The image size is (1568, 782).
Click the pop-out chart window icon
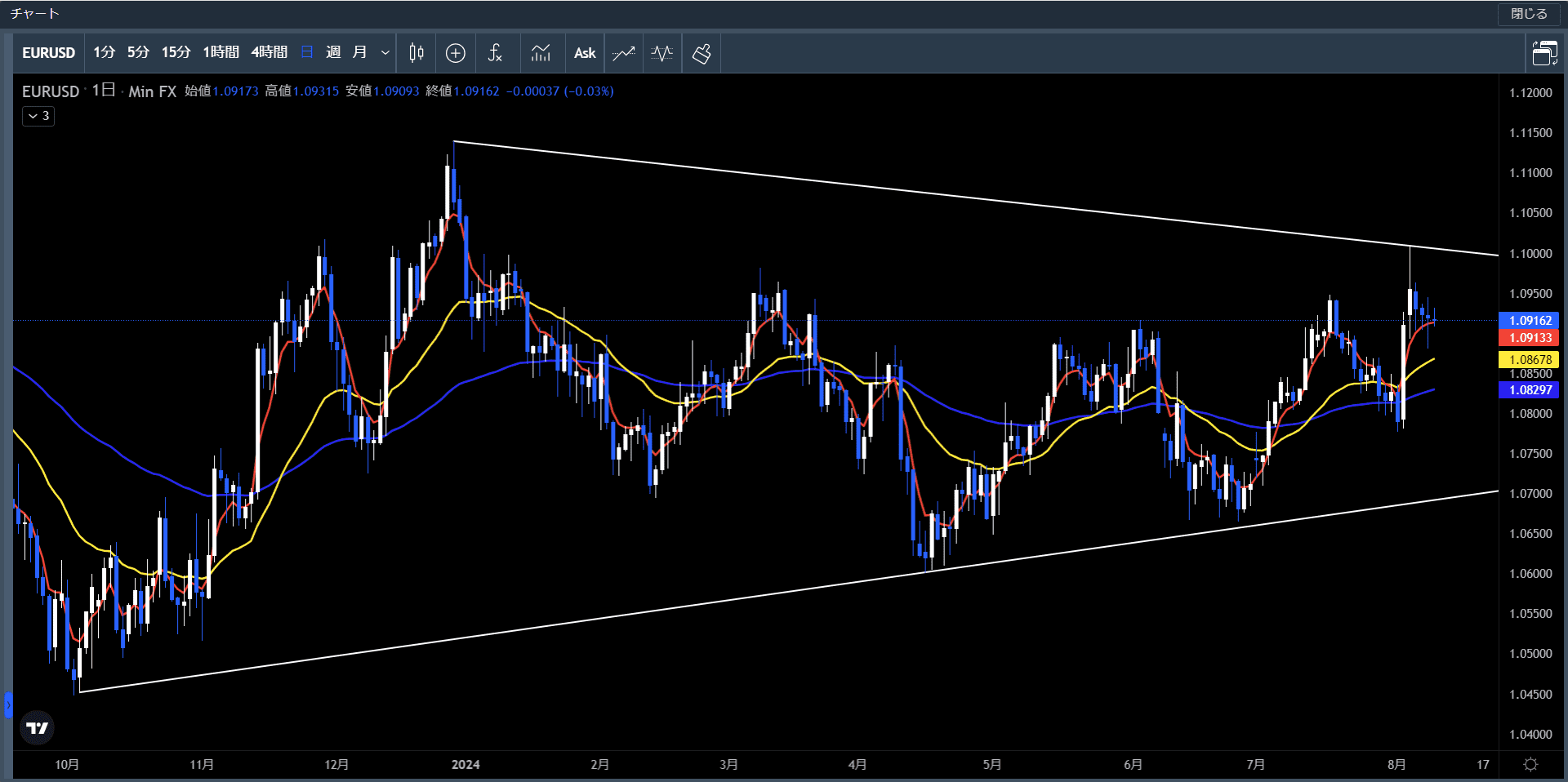[1544, 53]
